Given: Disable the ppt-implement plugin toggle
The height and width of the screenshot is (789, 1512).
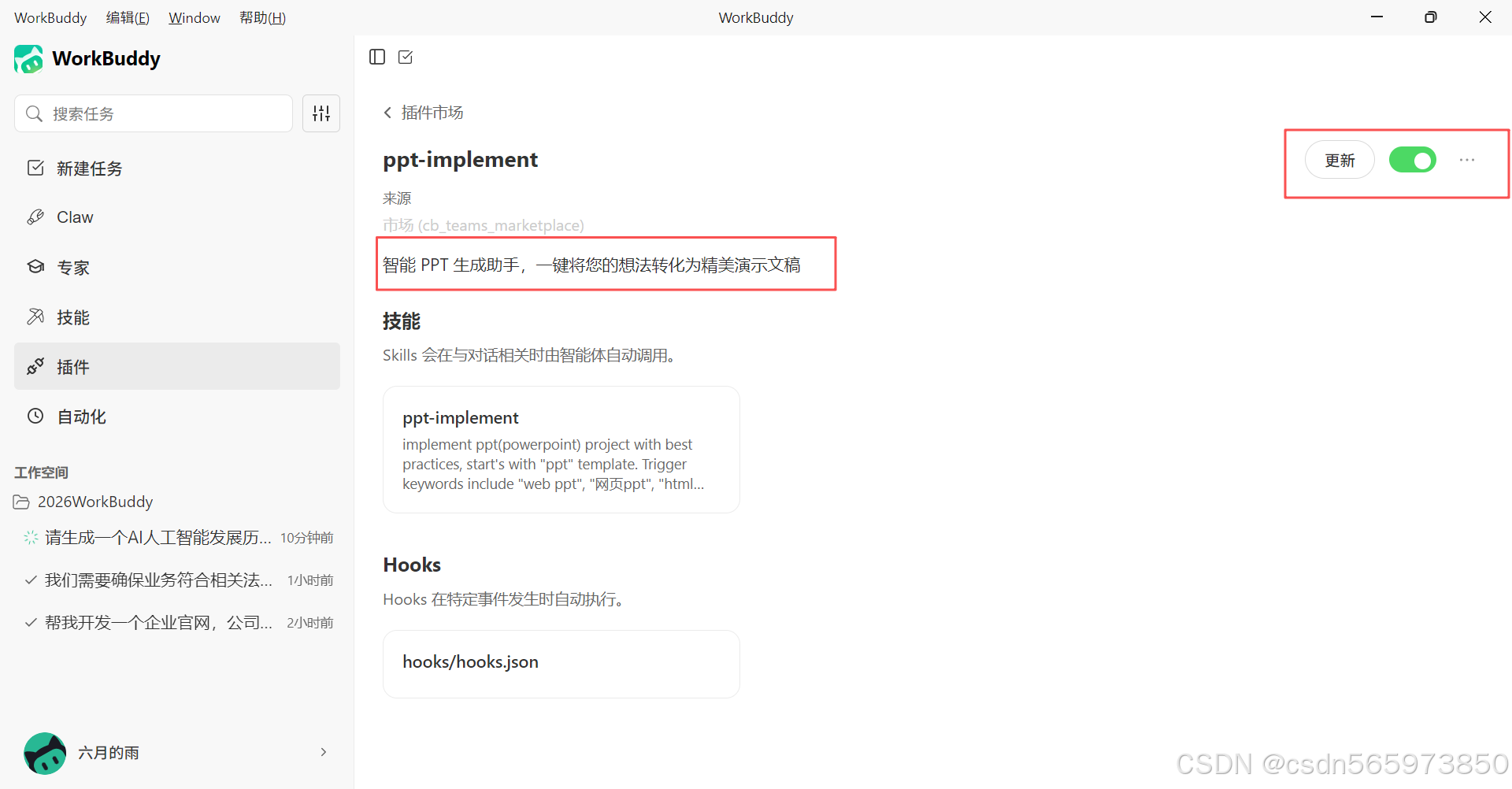Looking at the screenshot, I should pos(1412,160).
